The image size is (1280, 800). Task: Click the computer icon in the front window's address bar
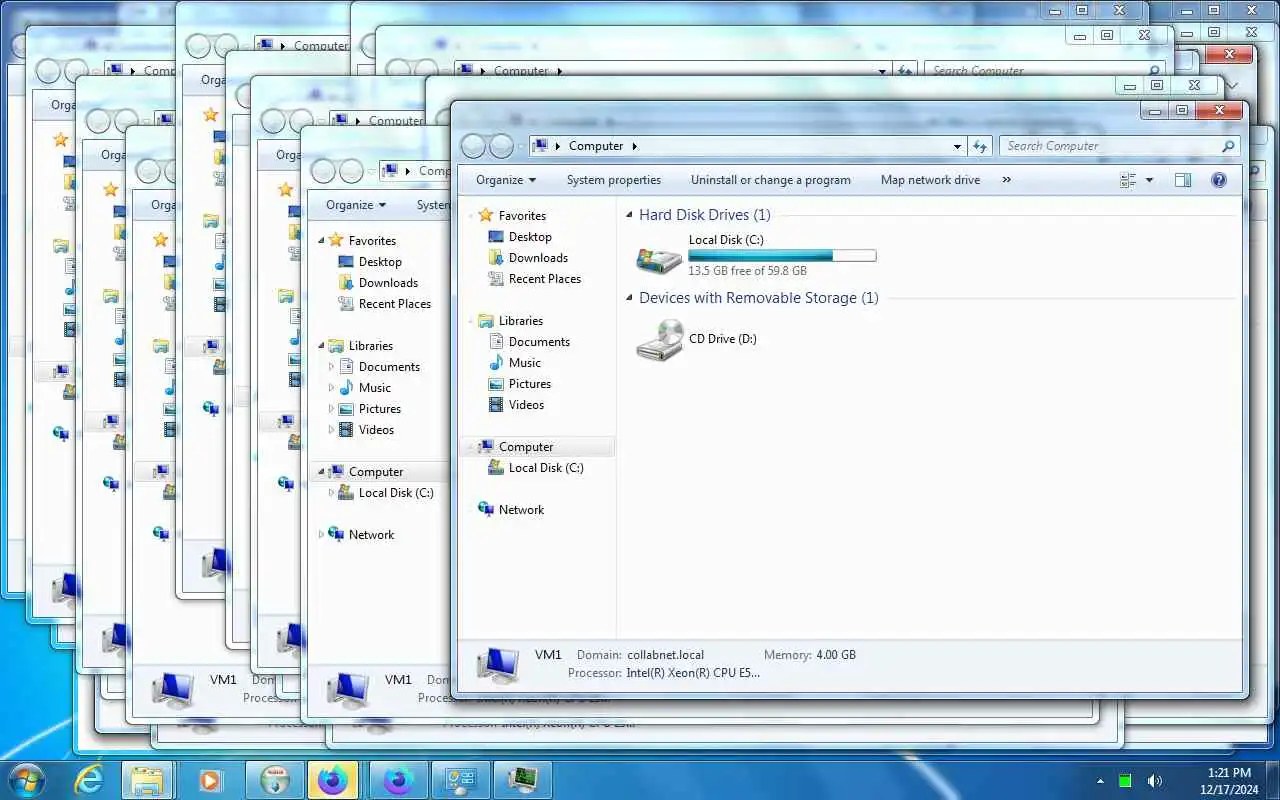pos(540,146)
